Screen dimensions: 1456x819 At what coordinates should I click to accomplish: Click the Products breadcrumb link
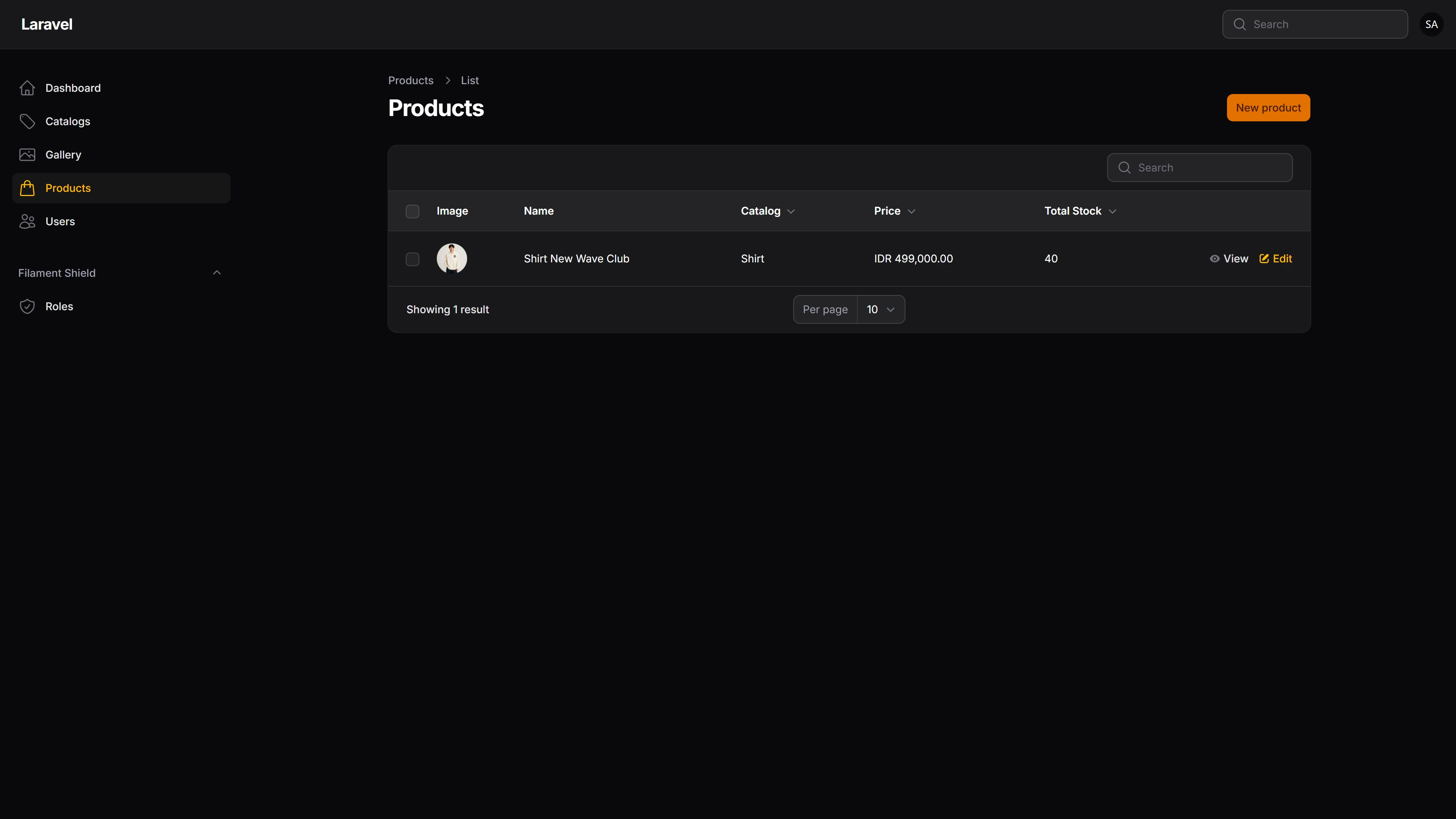pyautogui.click(x=410, y=81)
